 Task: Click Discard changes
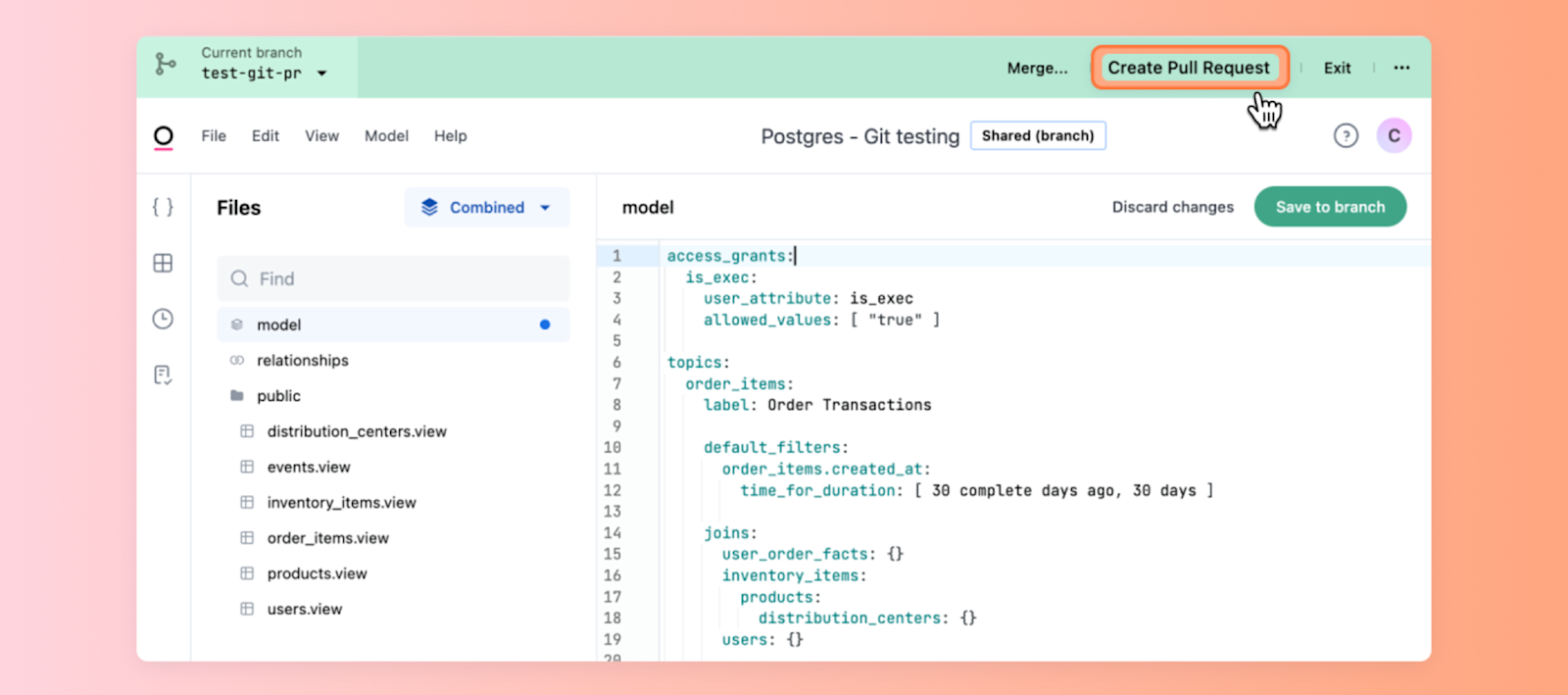1173,207
